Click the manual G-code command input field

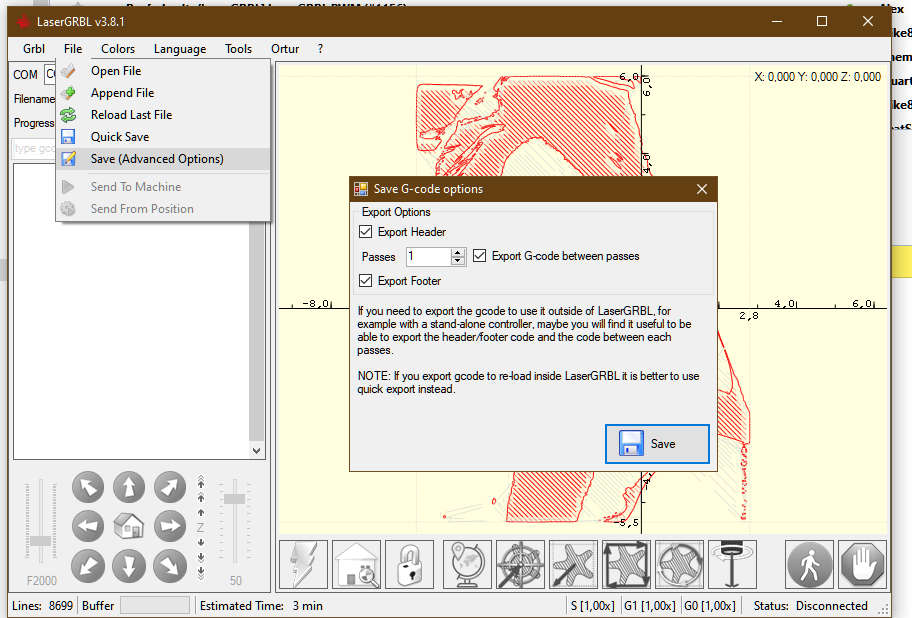(34, 149)
